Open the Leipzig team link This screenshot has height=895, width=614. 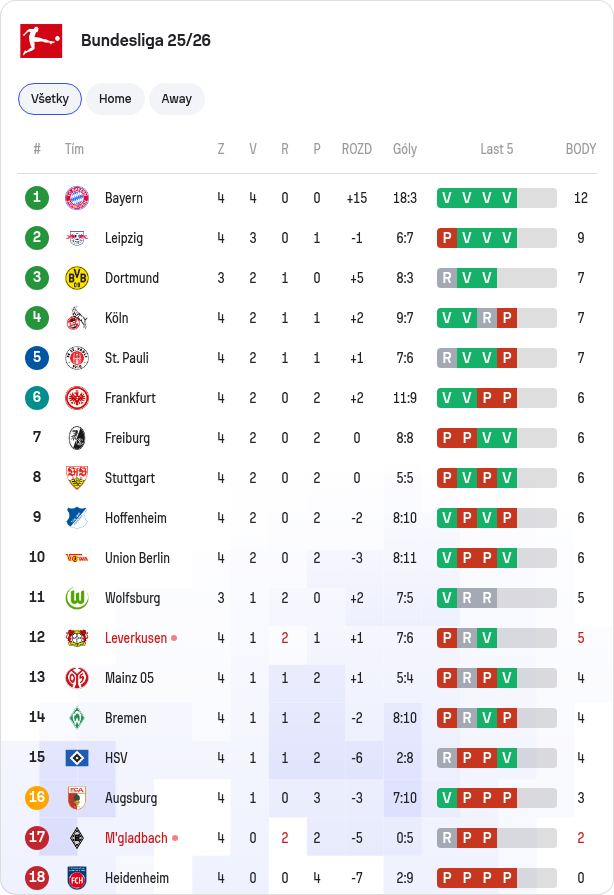[x=124, y=238]
